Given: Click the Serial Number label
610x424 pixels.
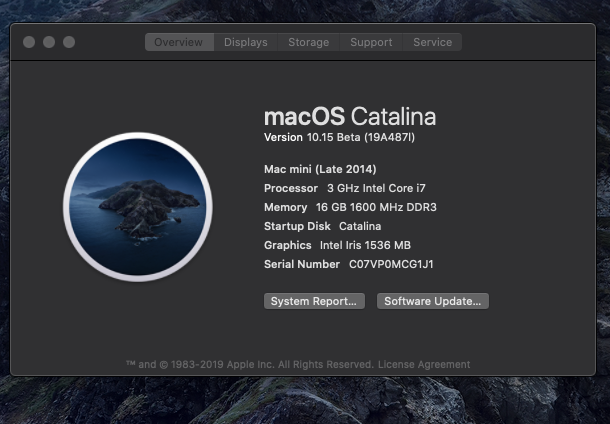Looking at the screenshot, I should click(x=302, y=264).
